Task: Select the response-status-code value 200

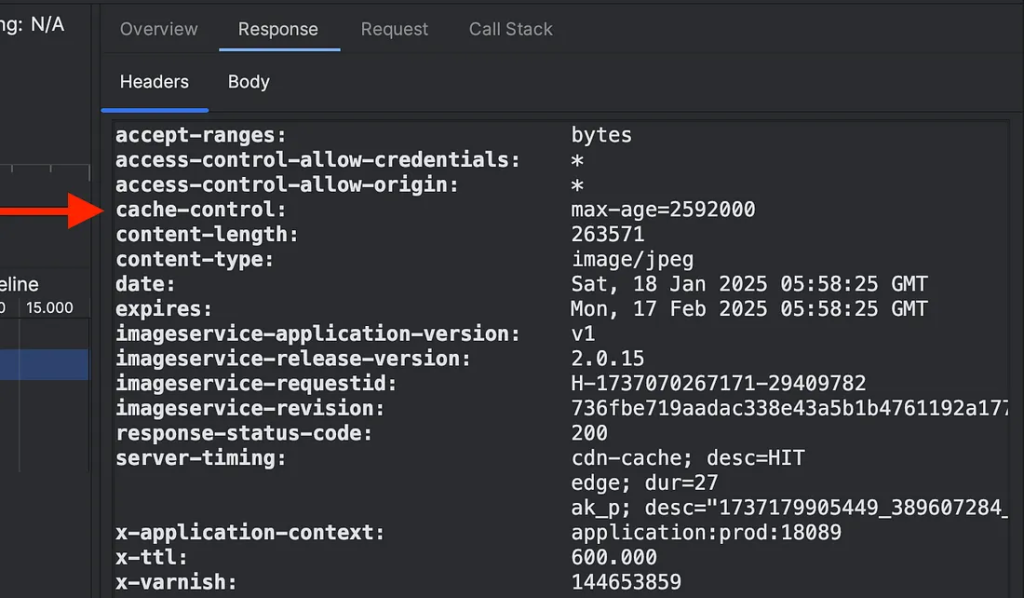Action: tap(589, 433)
